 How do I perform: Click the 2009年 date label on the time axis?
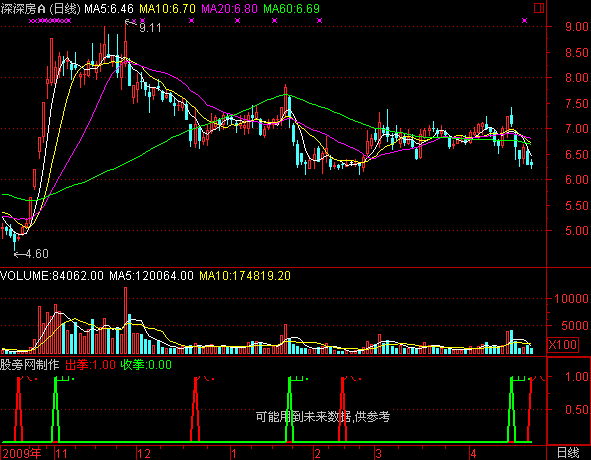click(x=21, y=453)
